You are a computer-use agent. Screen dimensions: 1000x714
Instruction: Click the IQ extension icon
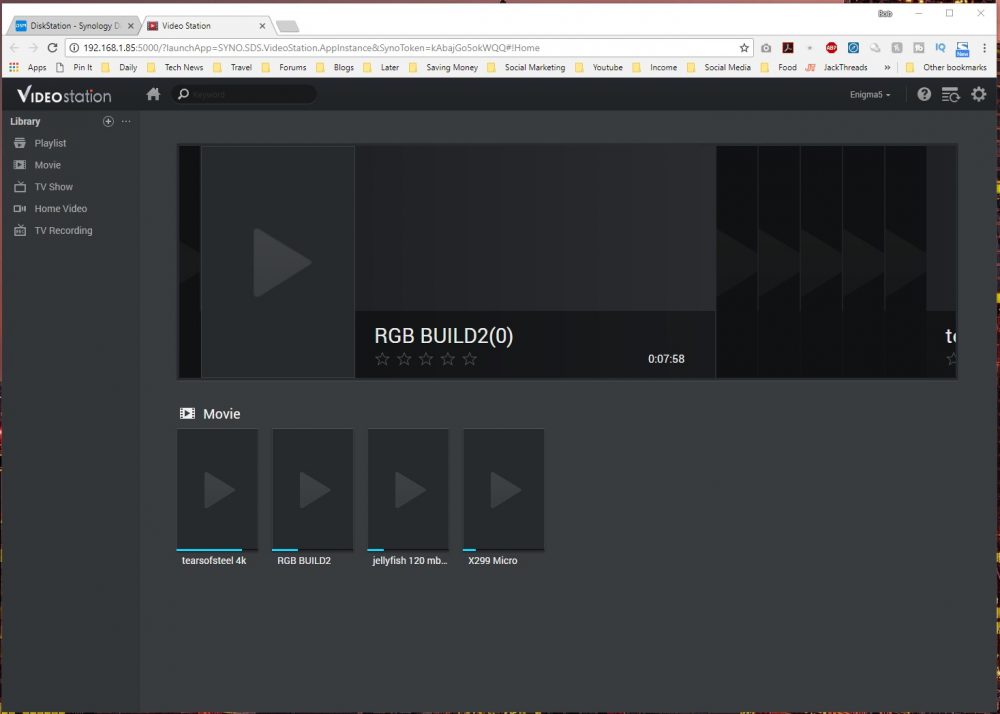[x=940, y=48]
